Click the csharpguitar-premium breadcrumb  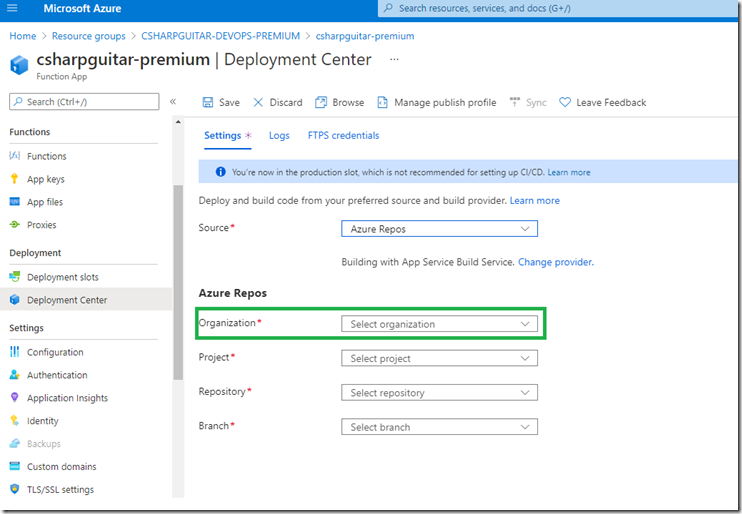tap(365, 36)
